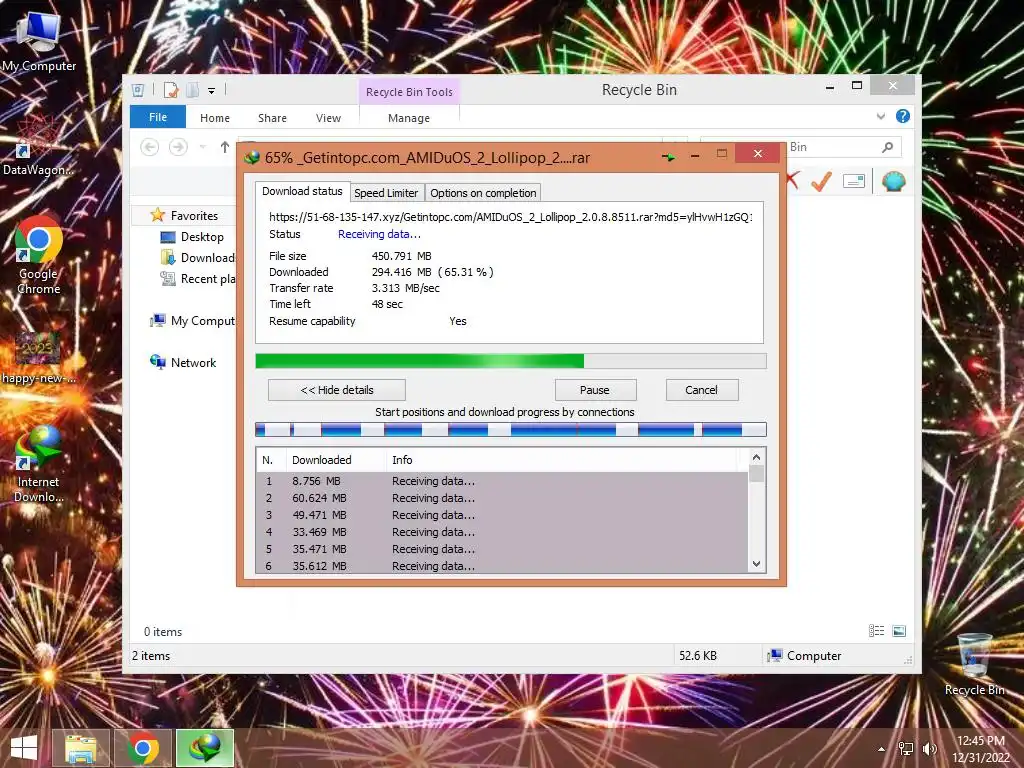Viewport: 1024px width, 768px height.
Task: Open recent locations dropdown arrow
Action: (x=203, y=147)
